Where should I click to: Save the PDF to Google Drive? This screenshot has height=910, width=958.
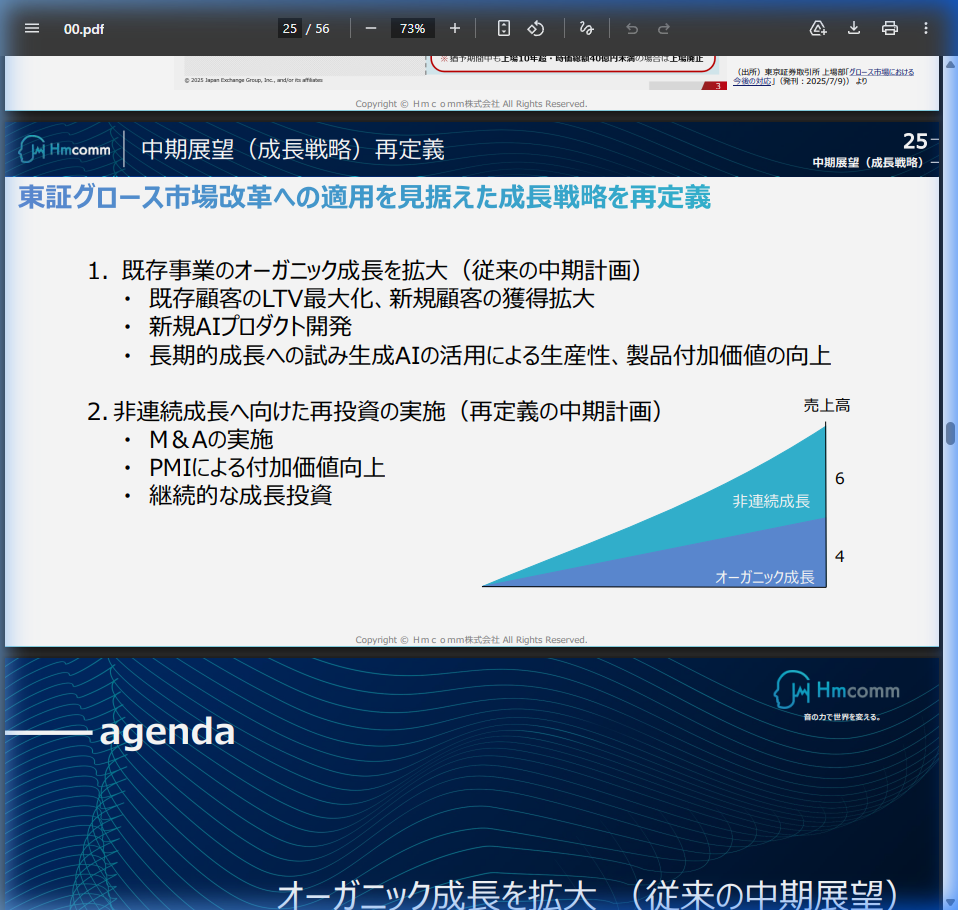[x=818, y=28]
